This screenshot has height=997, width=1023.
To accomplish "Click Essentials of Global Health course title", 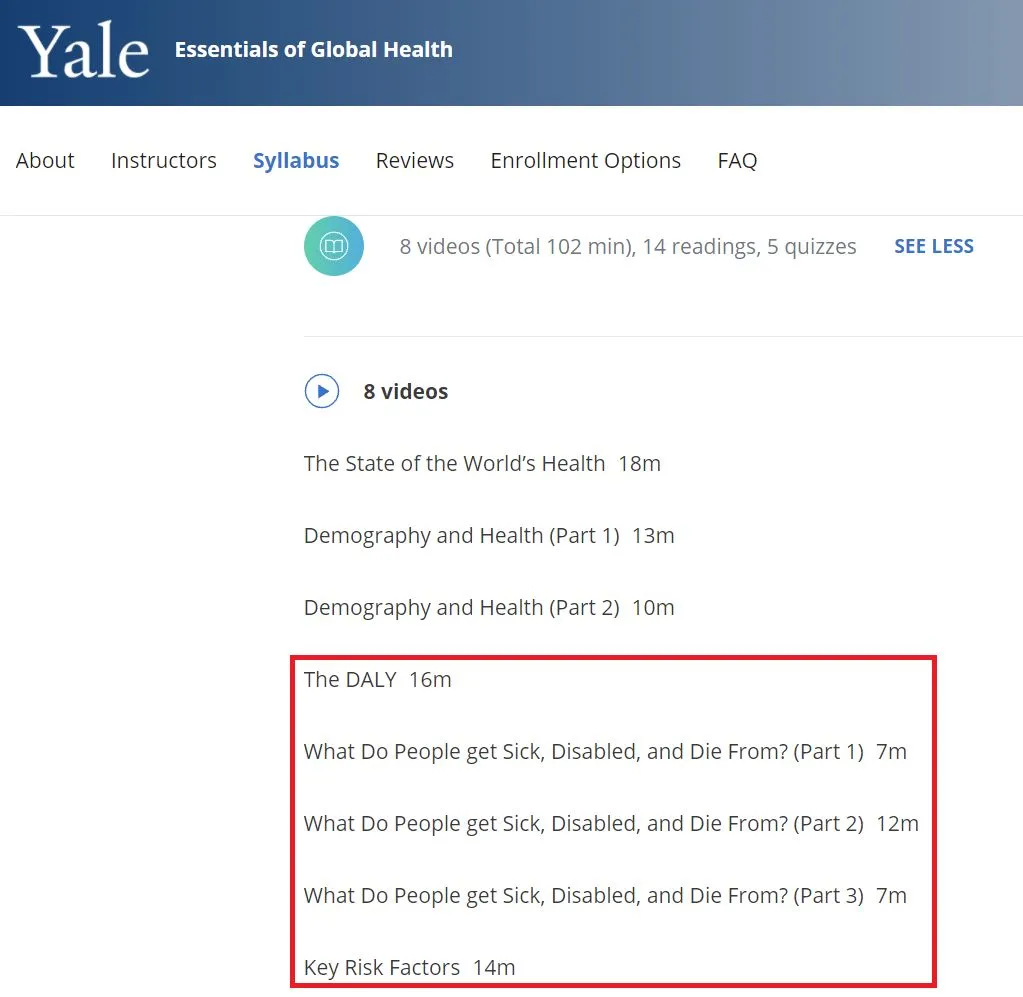I will (x=313, y=49).
